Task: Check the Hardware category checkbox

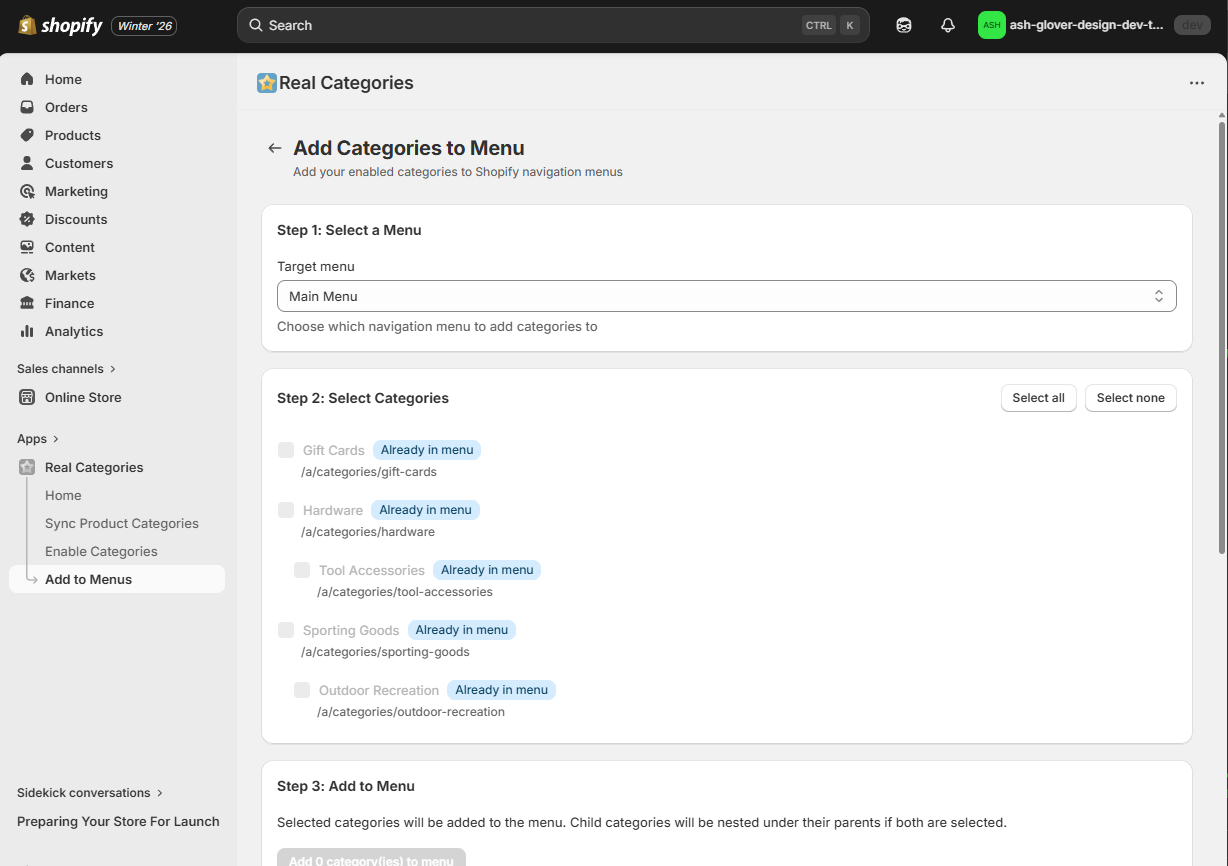Action: [x=285, y=510]
